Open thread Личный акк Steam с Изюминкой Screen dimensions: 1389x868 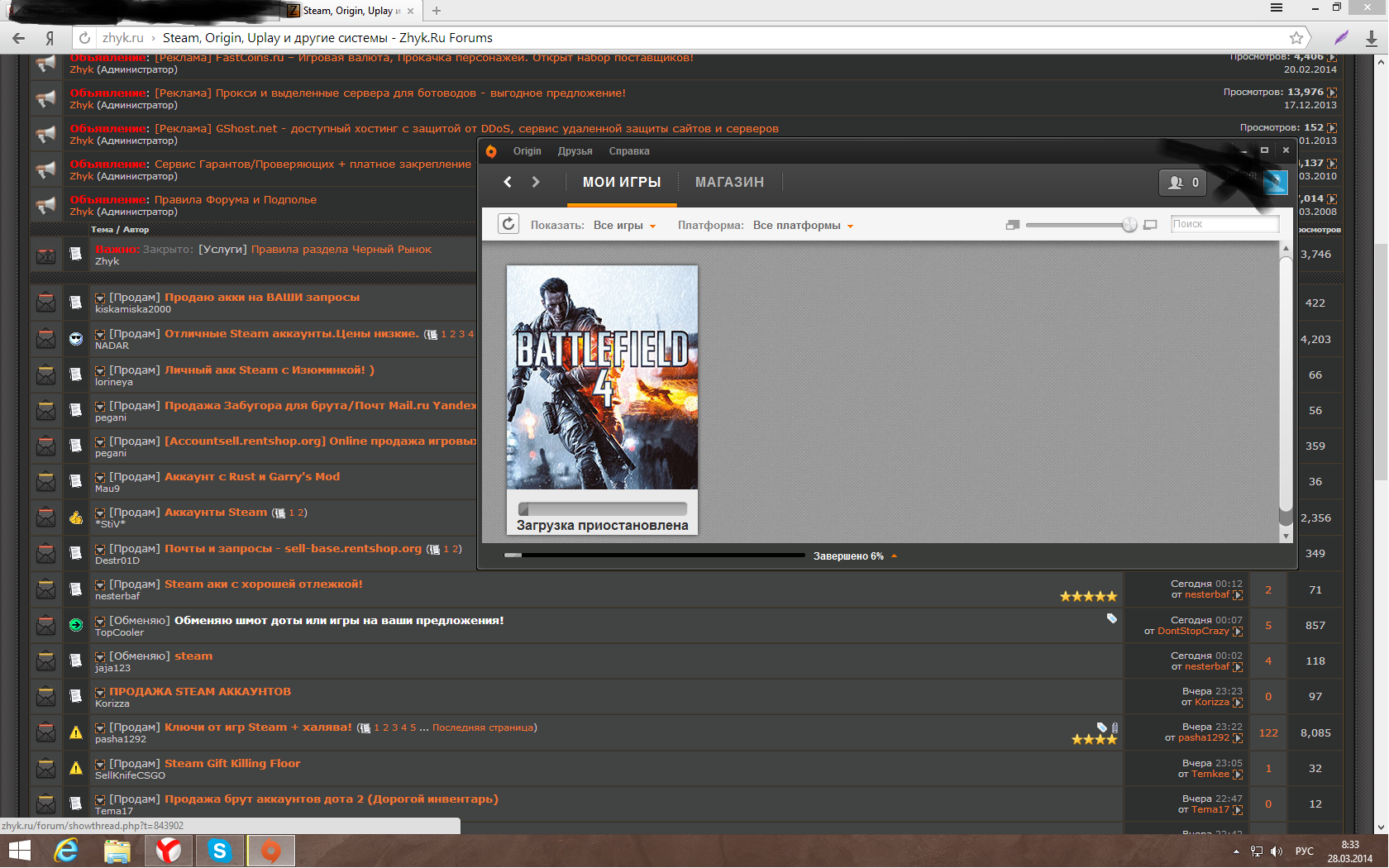pyautogui.click(x=270, y=370)
